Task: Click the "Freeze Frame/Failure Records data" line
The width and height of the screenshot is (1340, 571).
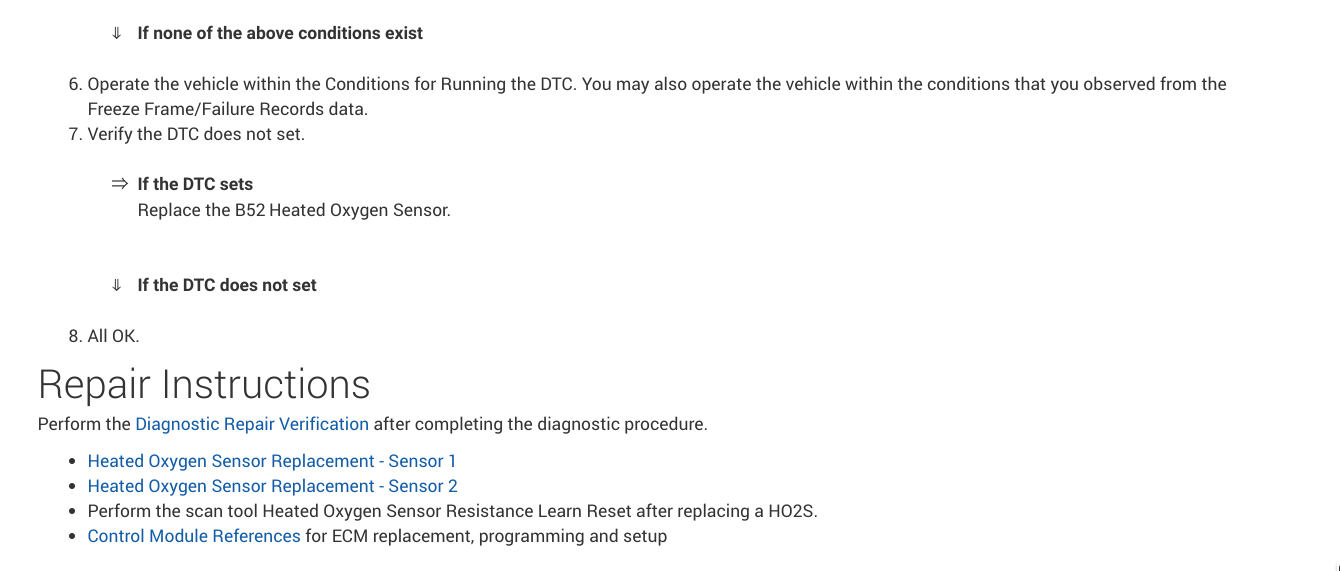Action: pyautogui.click(x=228, y=109)
